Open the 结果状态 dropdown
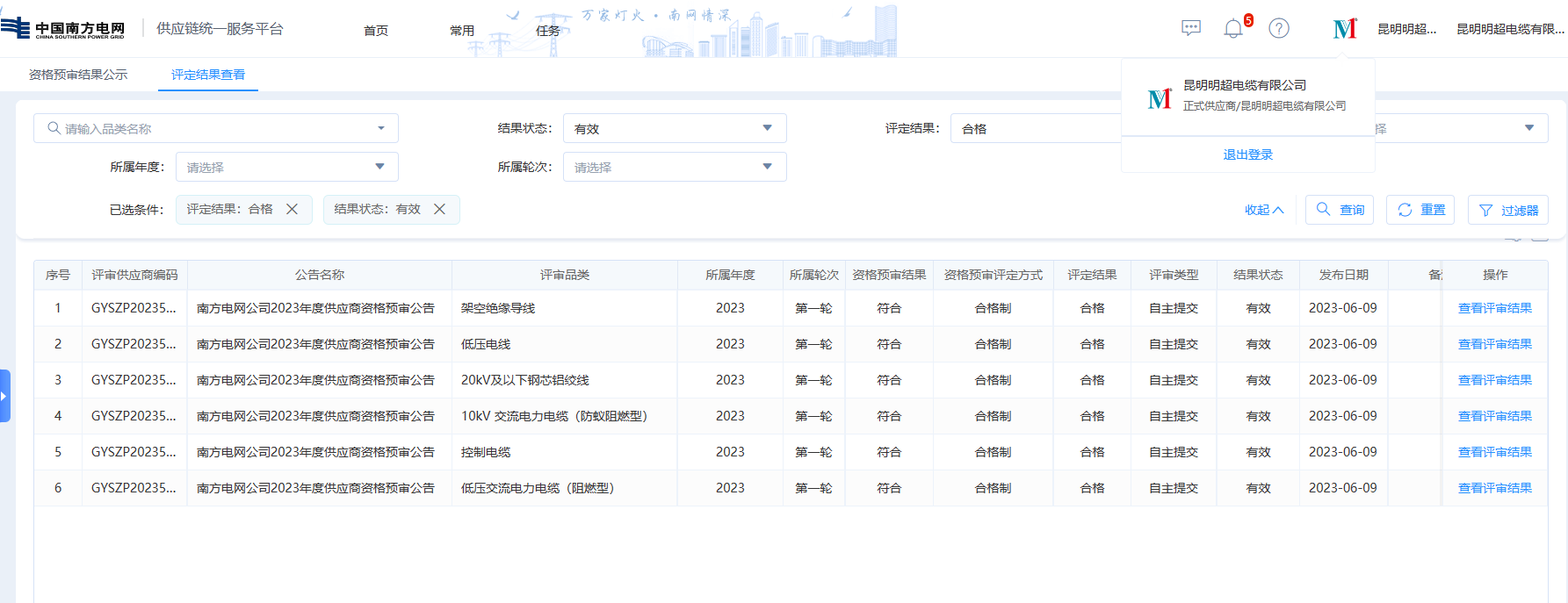The height and width of the screenshot is (603, 1568). [x=674, y=129]
